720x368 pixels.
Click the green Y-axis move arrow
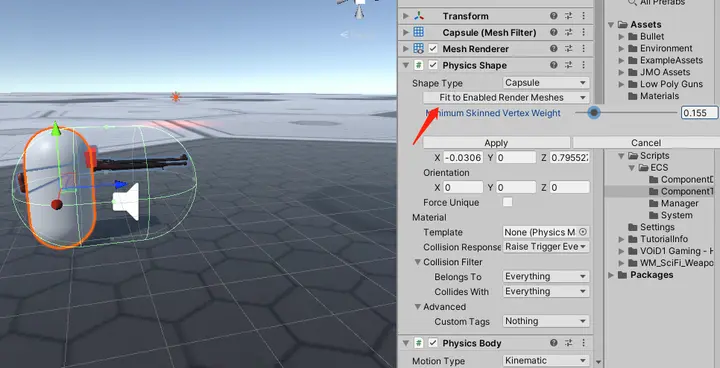[56, 129]
